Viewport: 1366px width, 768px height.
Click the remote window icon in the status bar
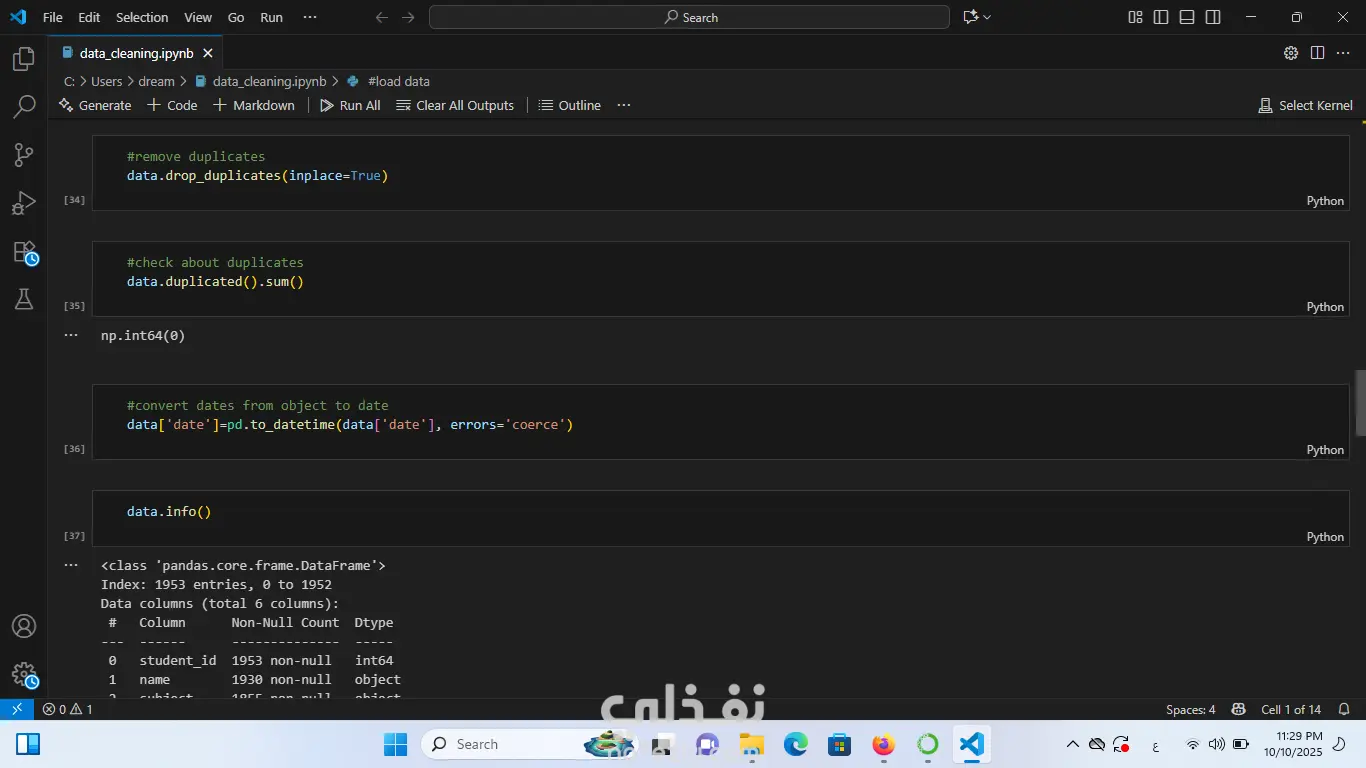click(x=17, y=709)
